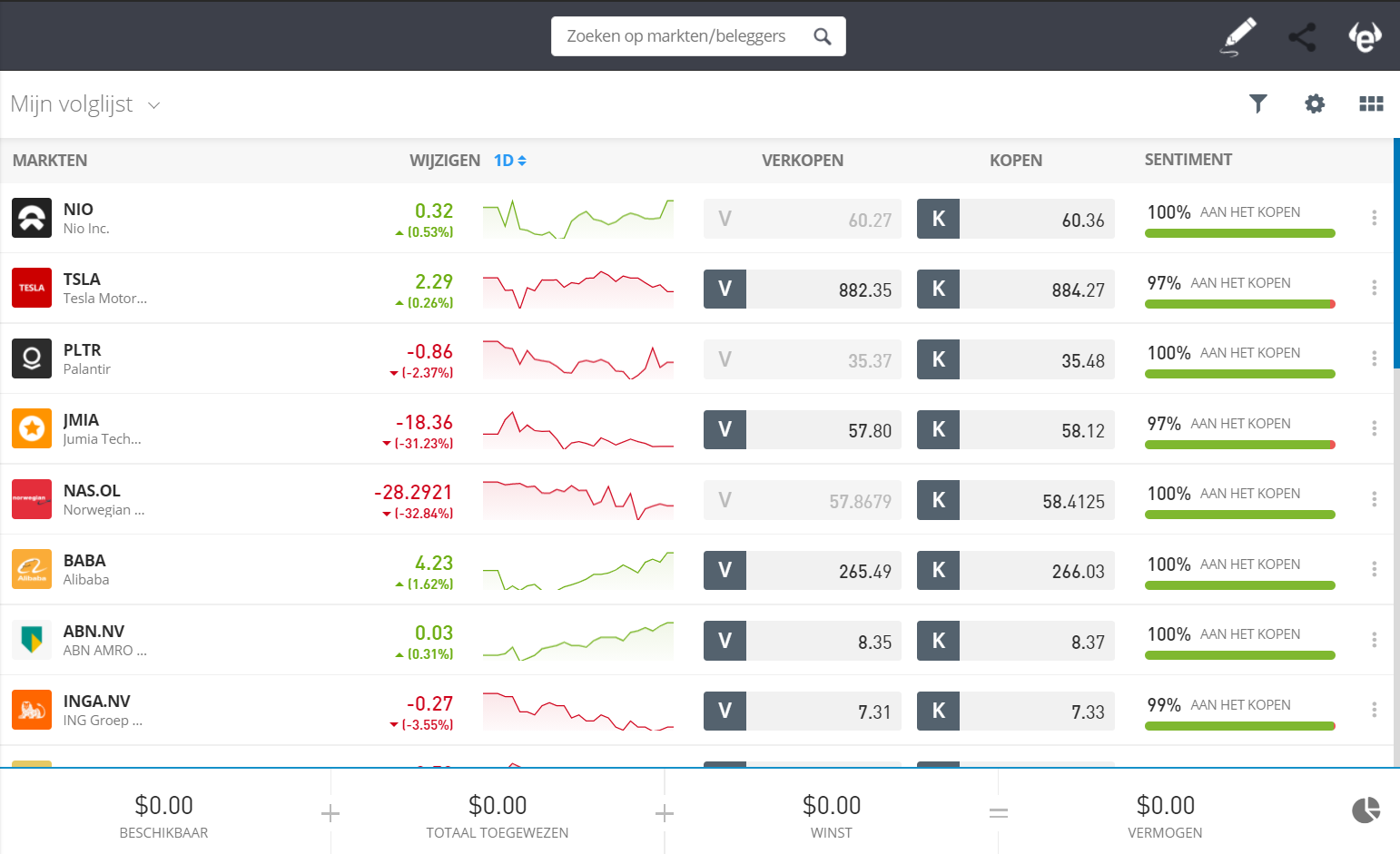Viewport: 1400px width, 854px height.
Task: Buy NIO at 60.36
Action: click(x=1016, y=219)
